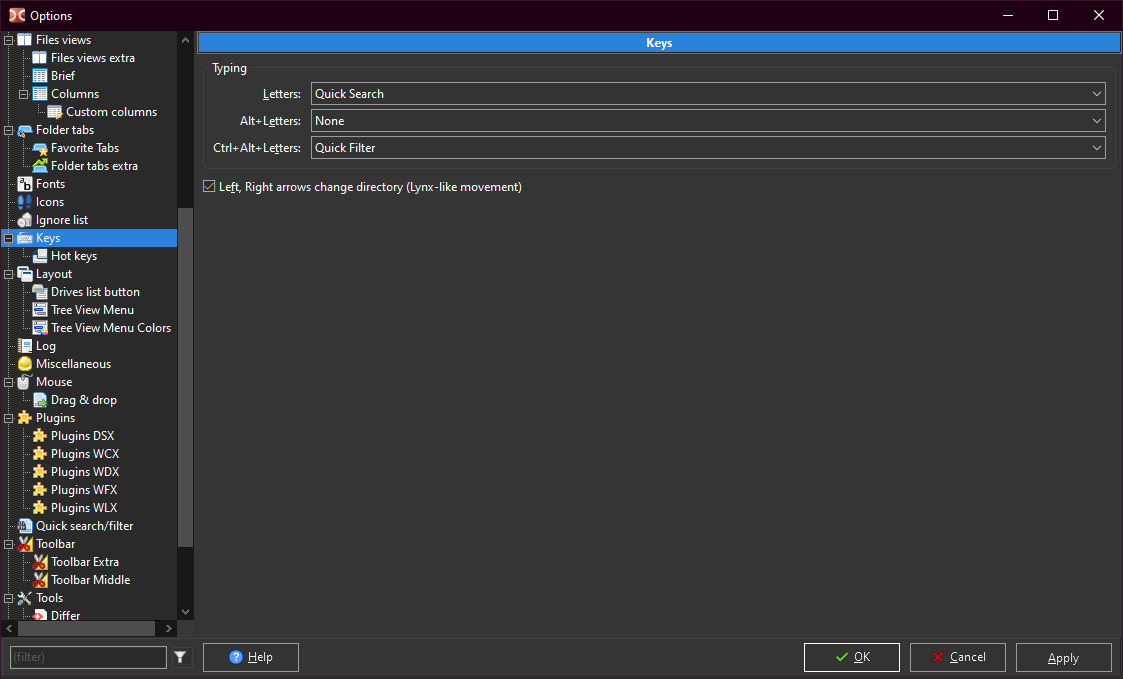Select Hot keys in the tree
1123x679 pixels.
pos(74,256)
